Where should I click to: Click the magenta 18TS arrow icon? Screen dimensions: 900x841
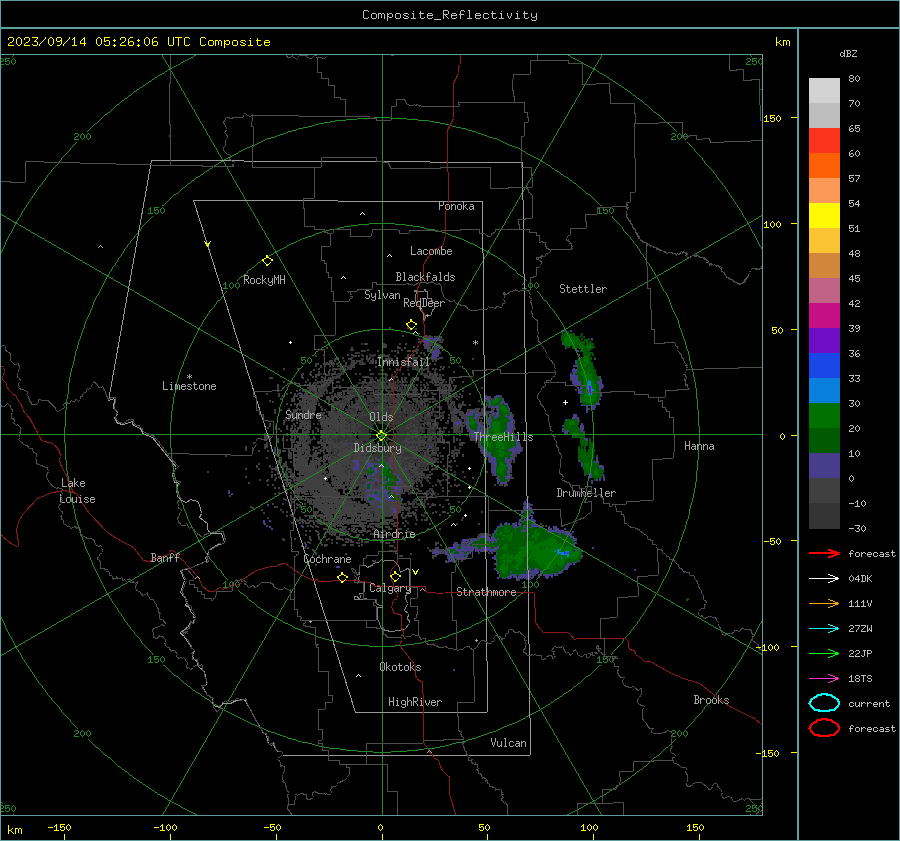coord(824,678)
